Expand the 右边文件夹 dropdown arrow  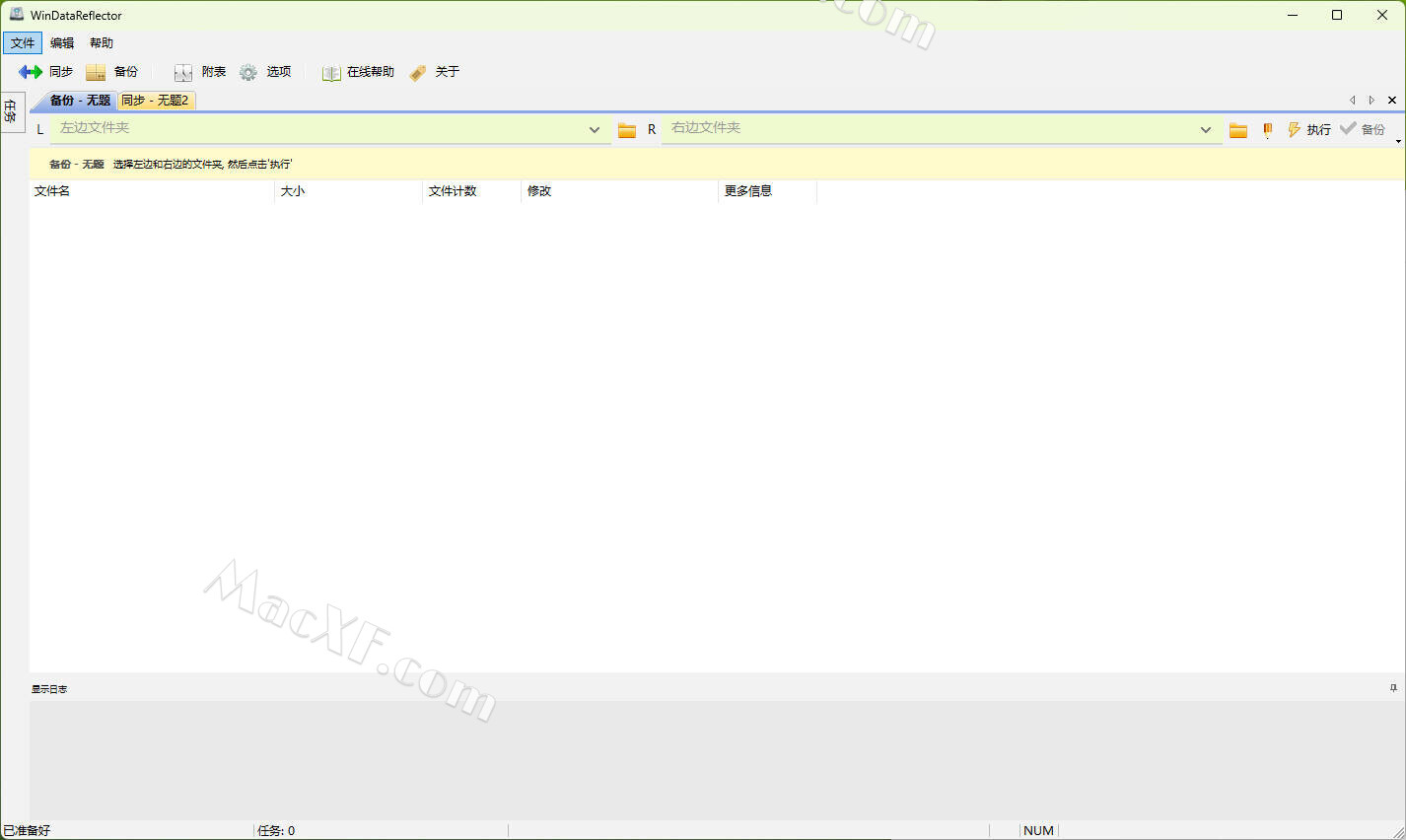point(1205,130)
